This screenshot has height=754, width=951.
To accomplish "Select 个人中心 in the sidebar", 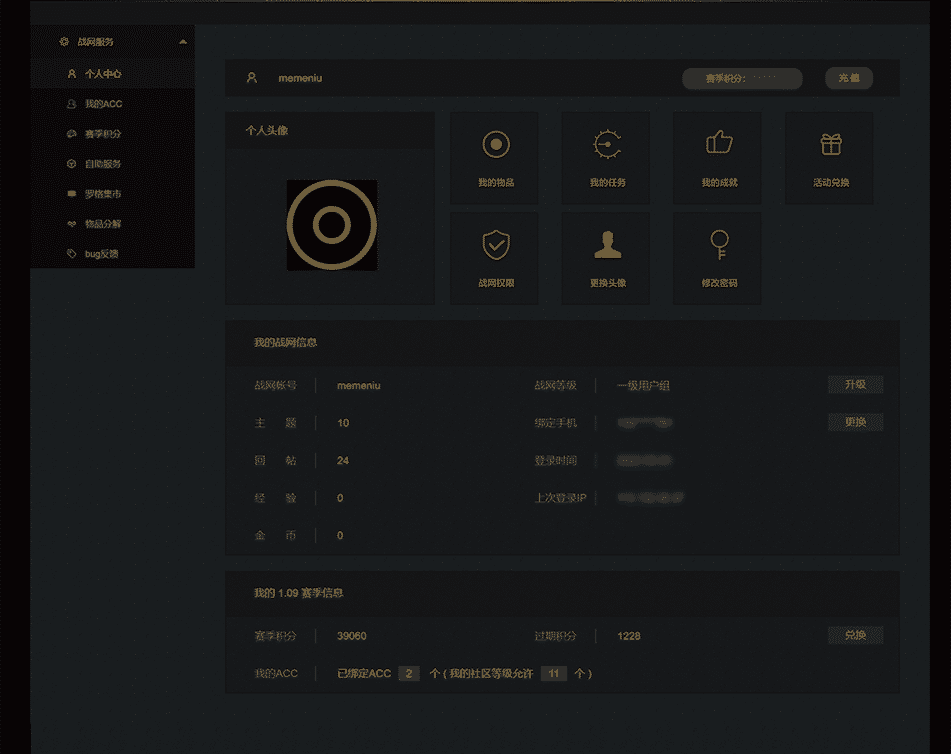I will pos(103,74).
